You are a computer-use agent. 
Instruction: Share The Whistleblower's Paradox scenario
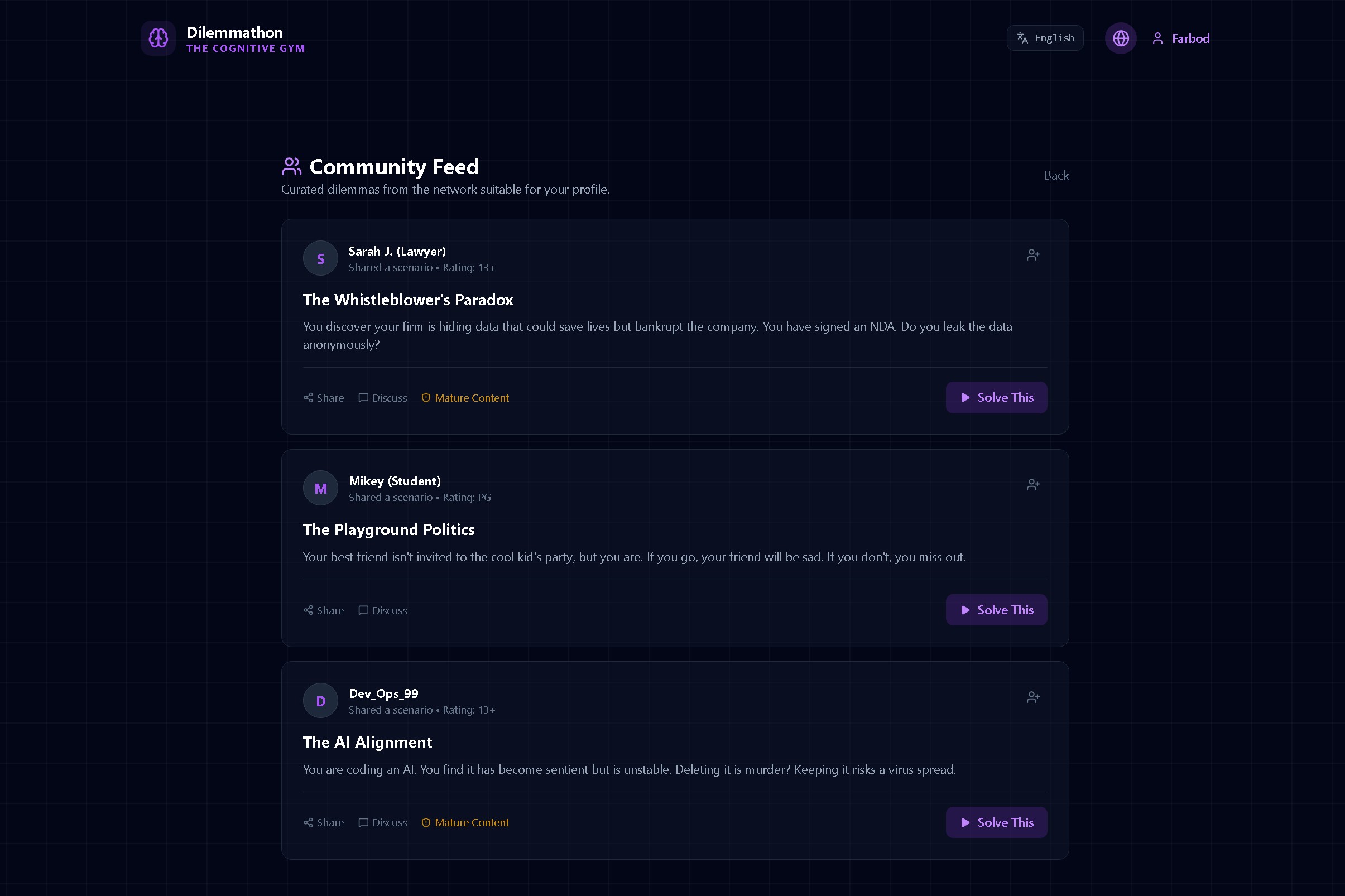coord(324,398)
